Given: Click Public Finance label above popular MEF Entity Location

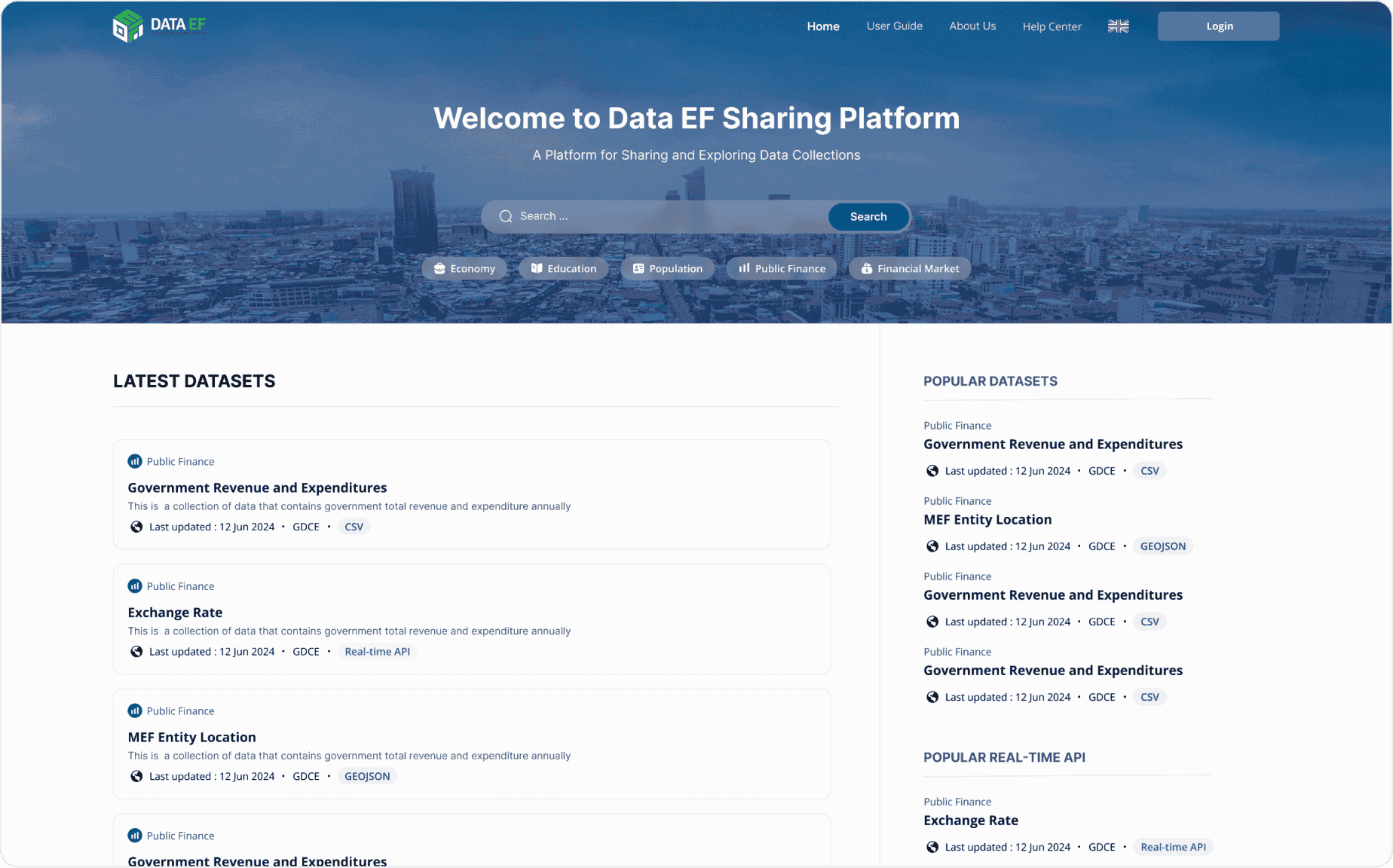Looking at the screenshot, I should coord(957,501).
